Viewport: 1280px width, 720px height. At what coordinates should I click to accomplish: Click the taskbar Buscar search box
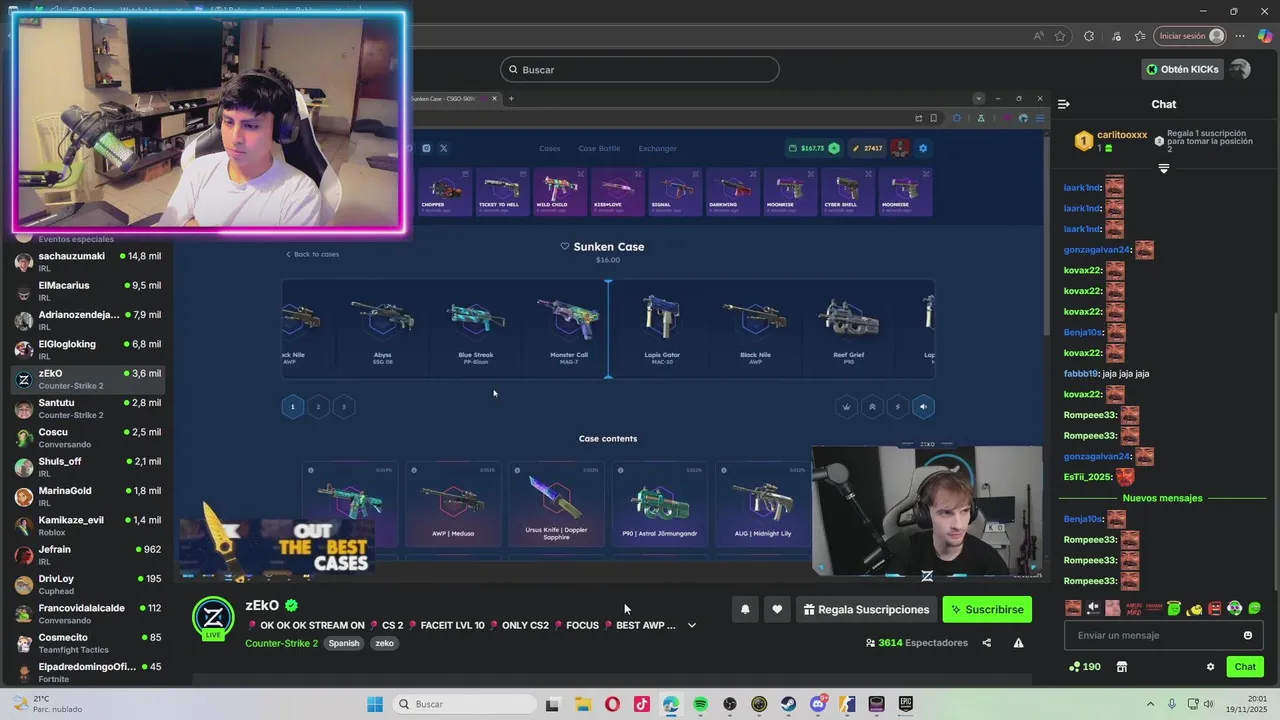click(465, 704)
